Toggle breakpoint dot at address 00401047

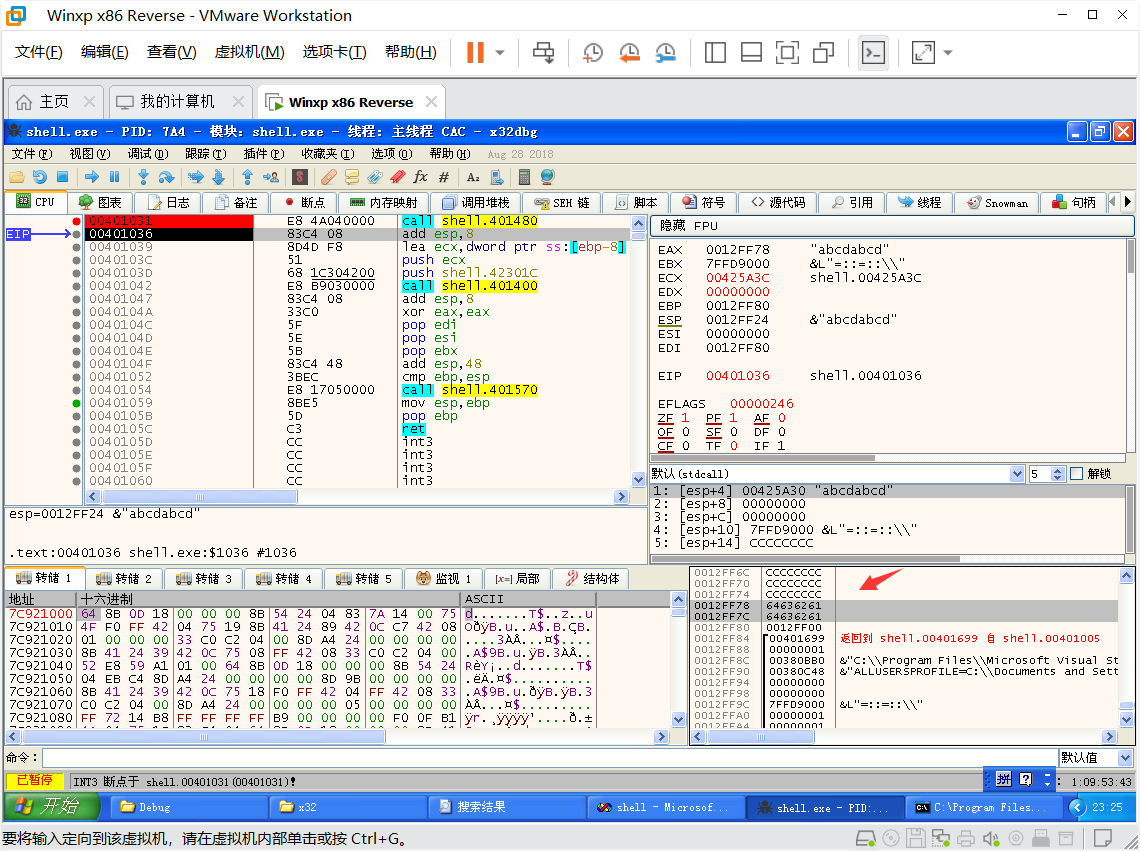coord(76,299)
